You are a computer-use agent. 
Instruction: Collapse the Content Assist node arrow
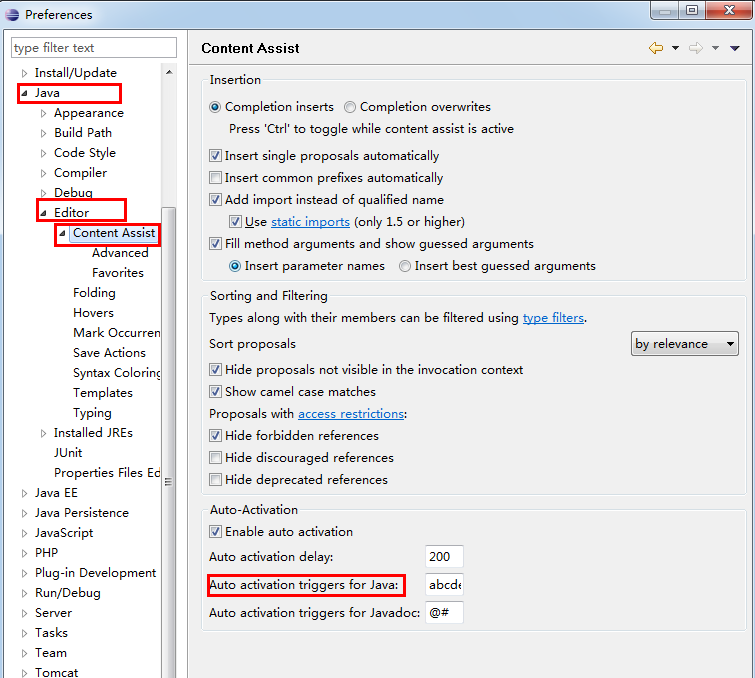tap(62, 233)
